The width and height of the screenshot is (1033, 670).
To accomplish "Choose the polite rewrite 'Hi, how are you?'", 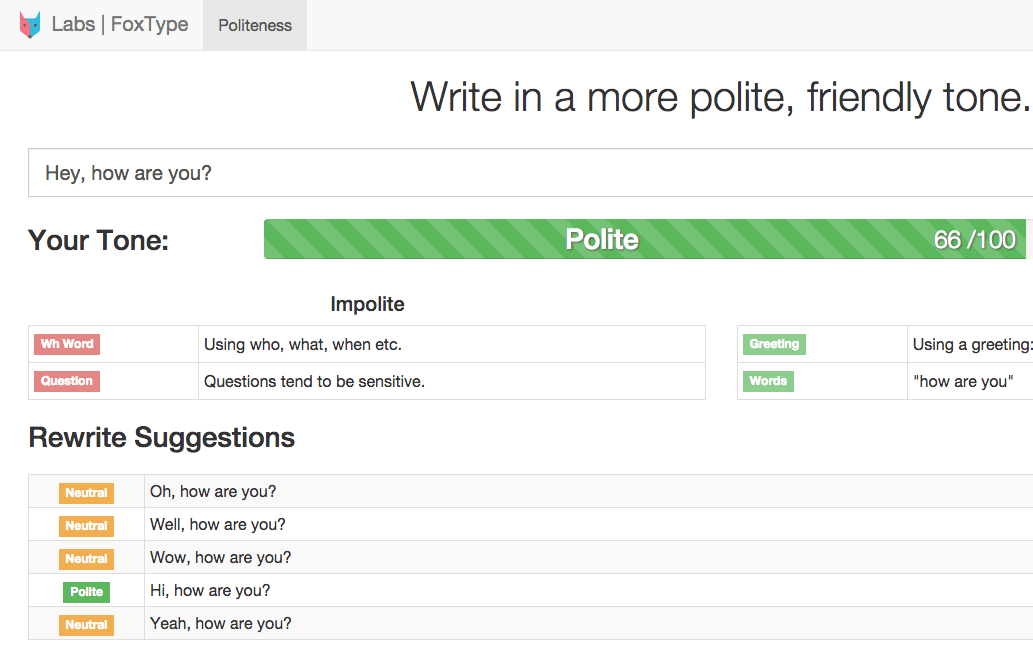I will [210, 591].
